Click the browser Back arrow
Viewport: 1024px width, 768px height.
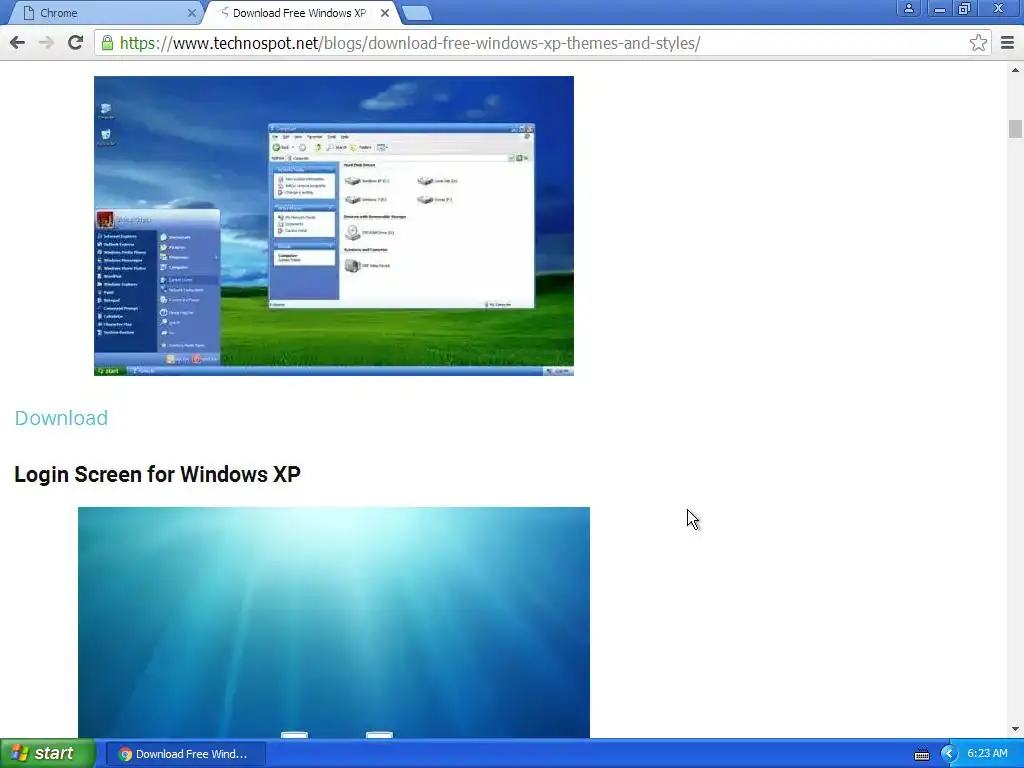click(18, 43)
